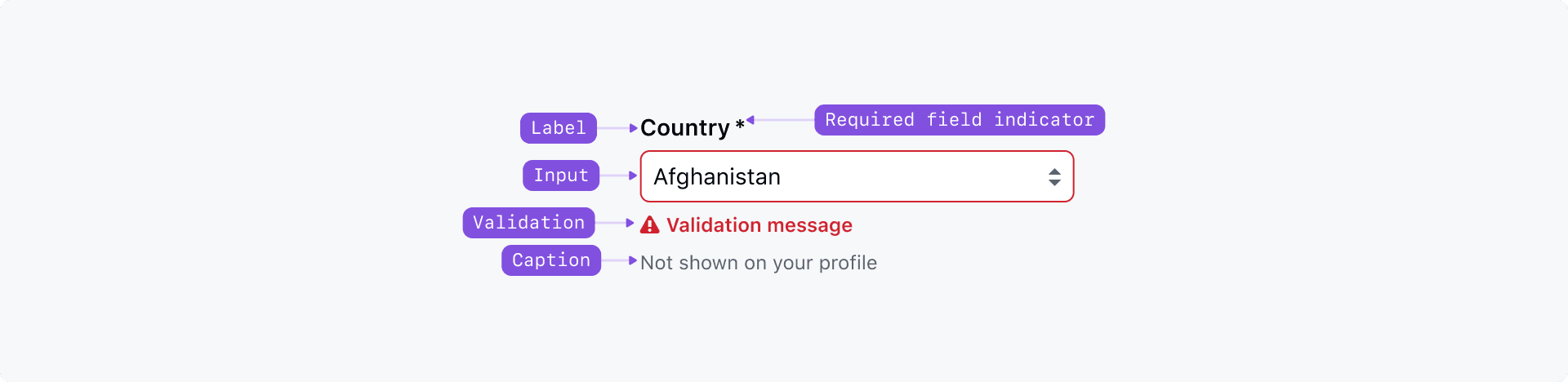The width and height of the screenshot is (1568, 382).
Task: Click the arrowhead pointing at the validation icon
Action: (630, 223)
